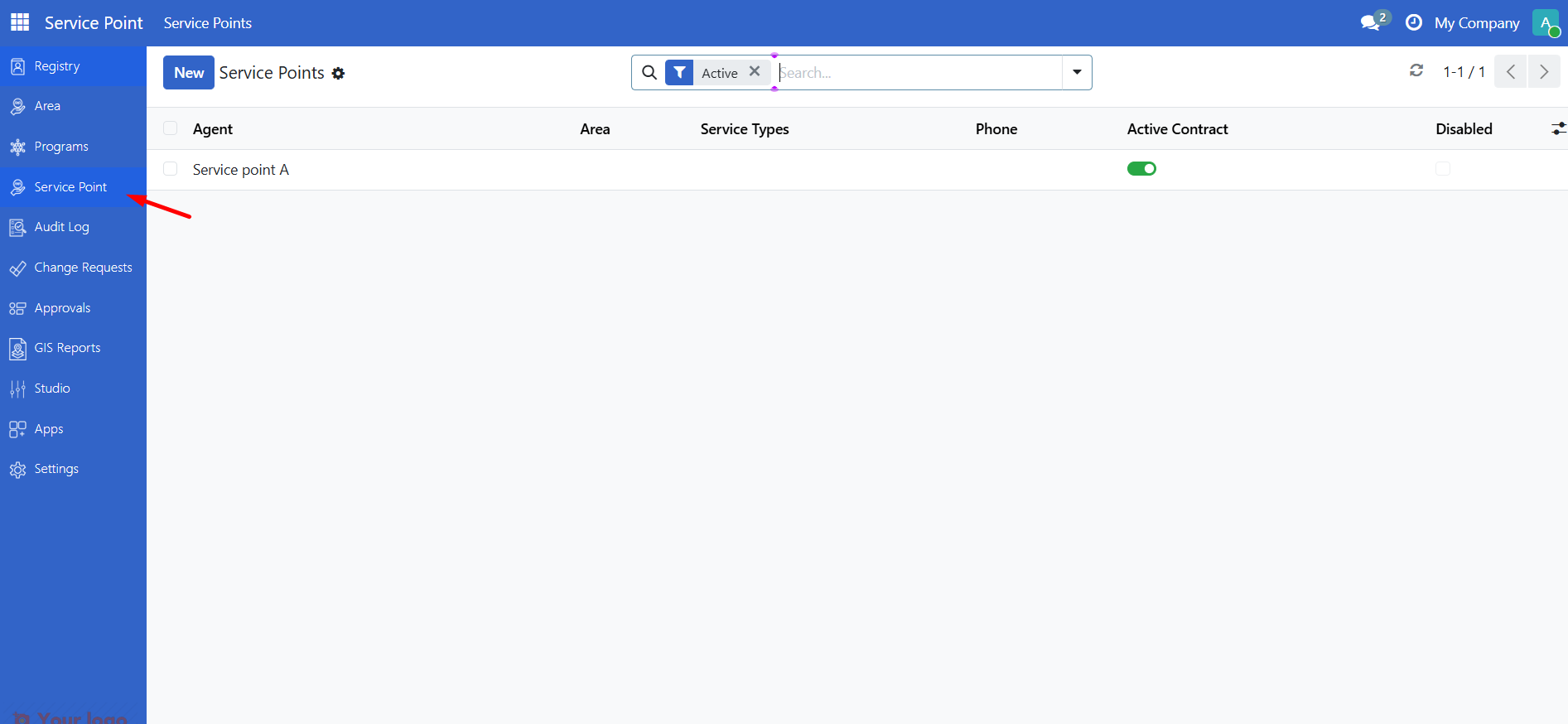Click the gear icon beside Service Points
Image resolution: width=1568 pixels, height=724 pixels.
(338, 74)
